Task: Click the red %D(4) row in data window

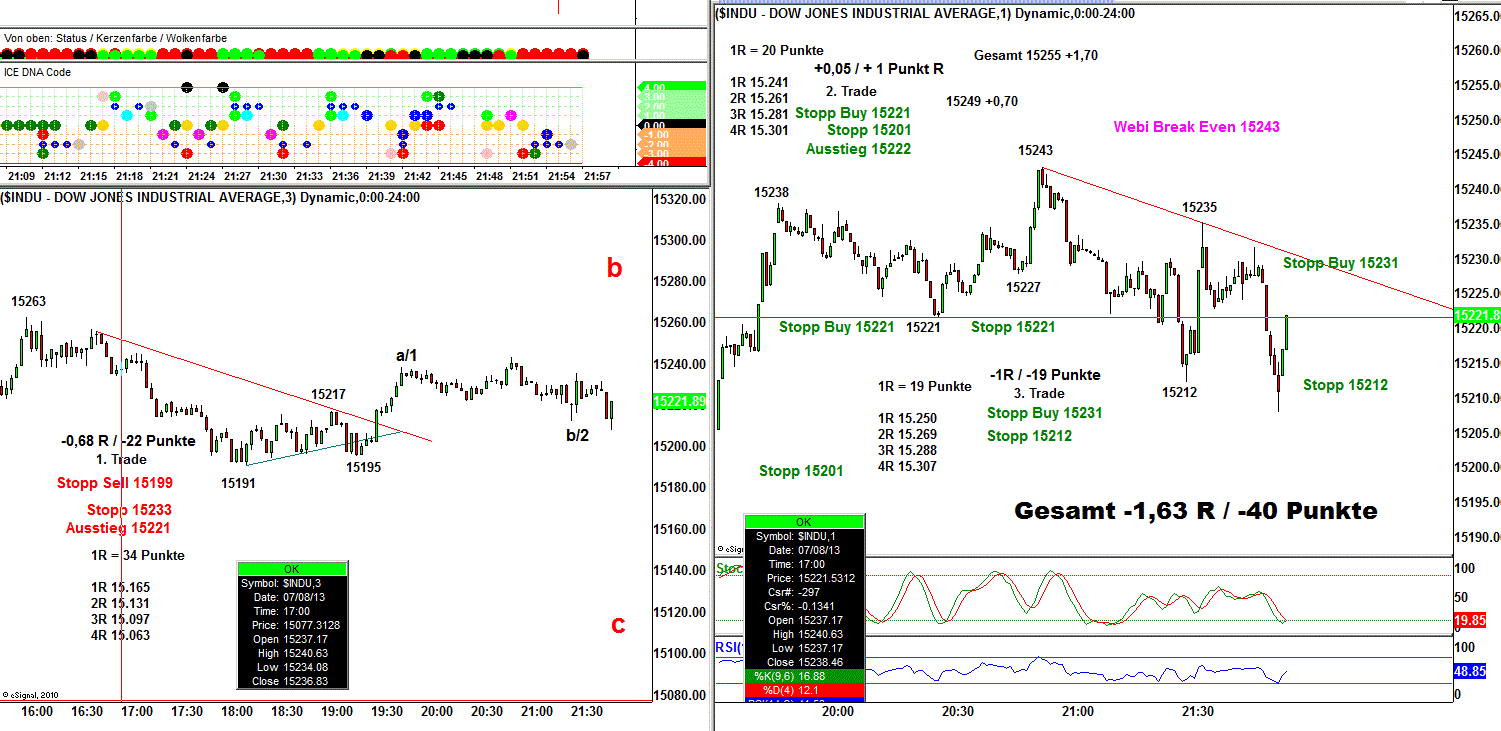Action: 804,691
